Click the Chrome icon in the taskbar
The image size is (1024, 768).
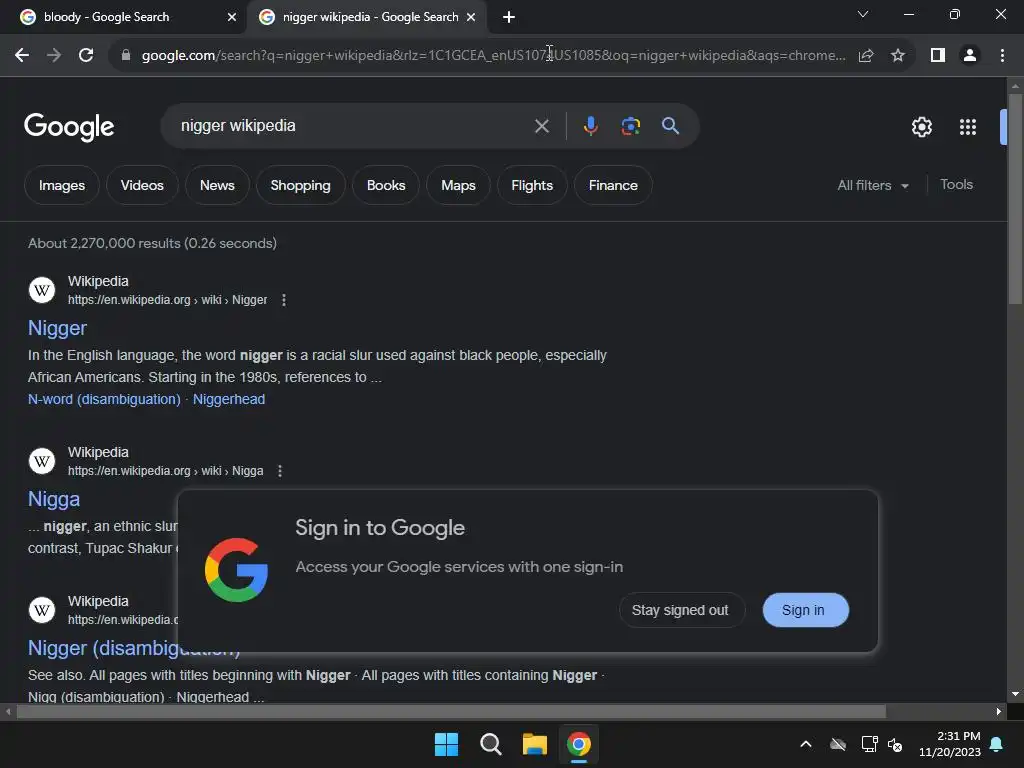(x=579, y=744)
